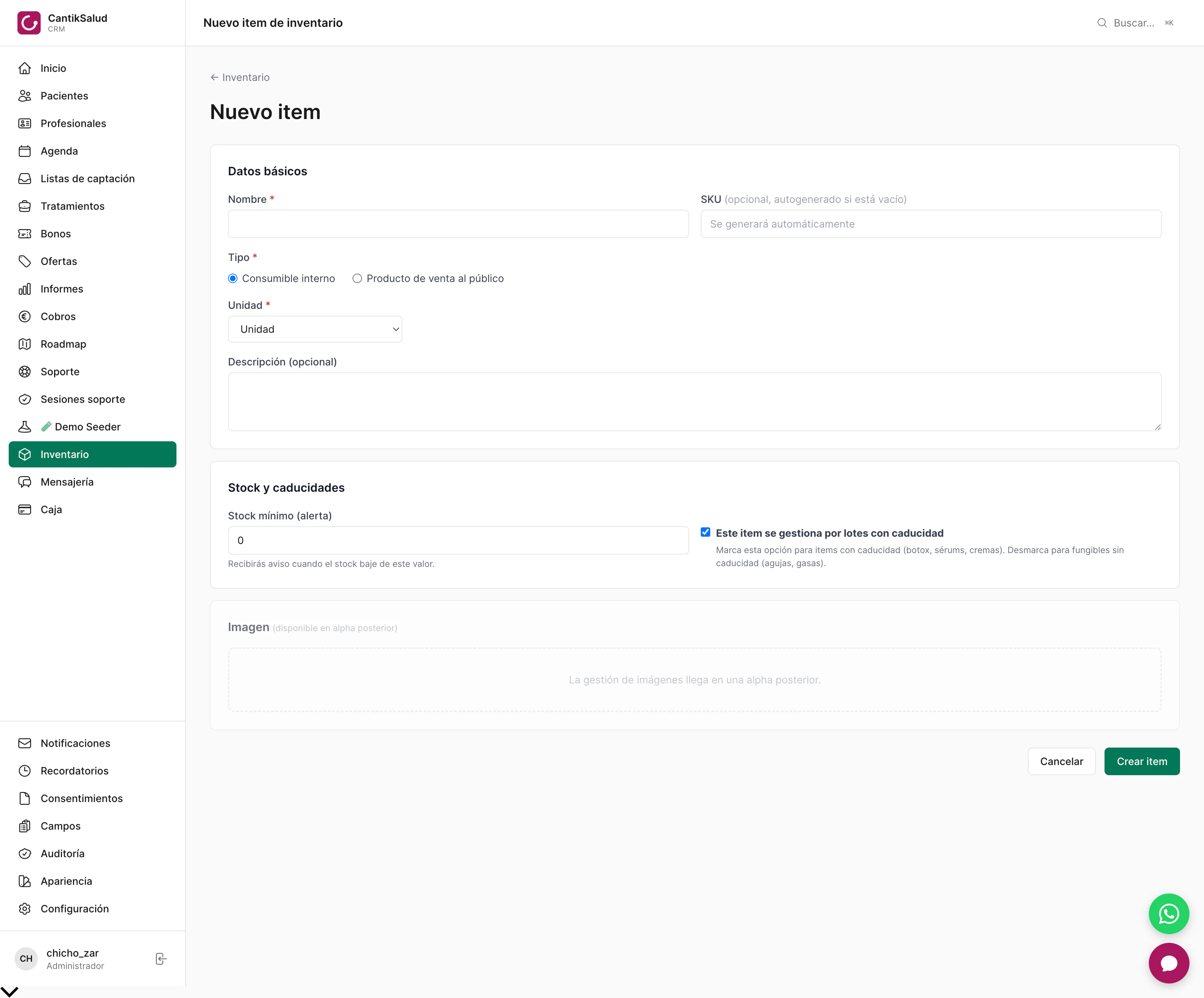Screen dimensions: 1204x998
Task: Open the magenta chat bubble widget
Action: point(1168,963)
